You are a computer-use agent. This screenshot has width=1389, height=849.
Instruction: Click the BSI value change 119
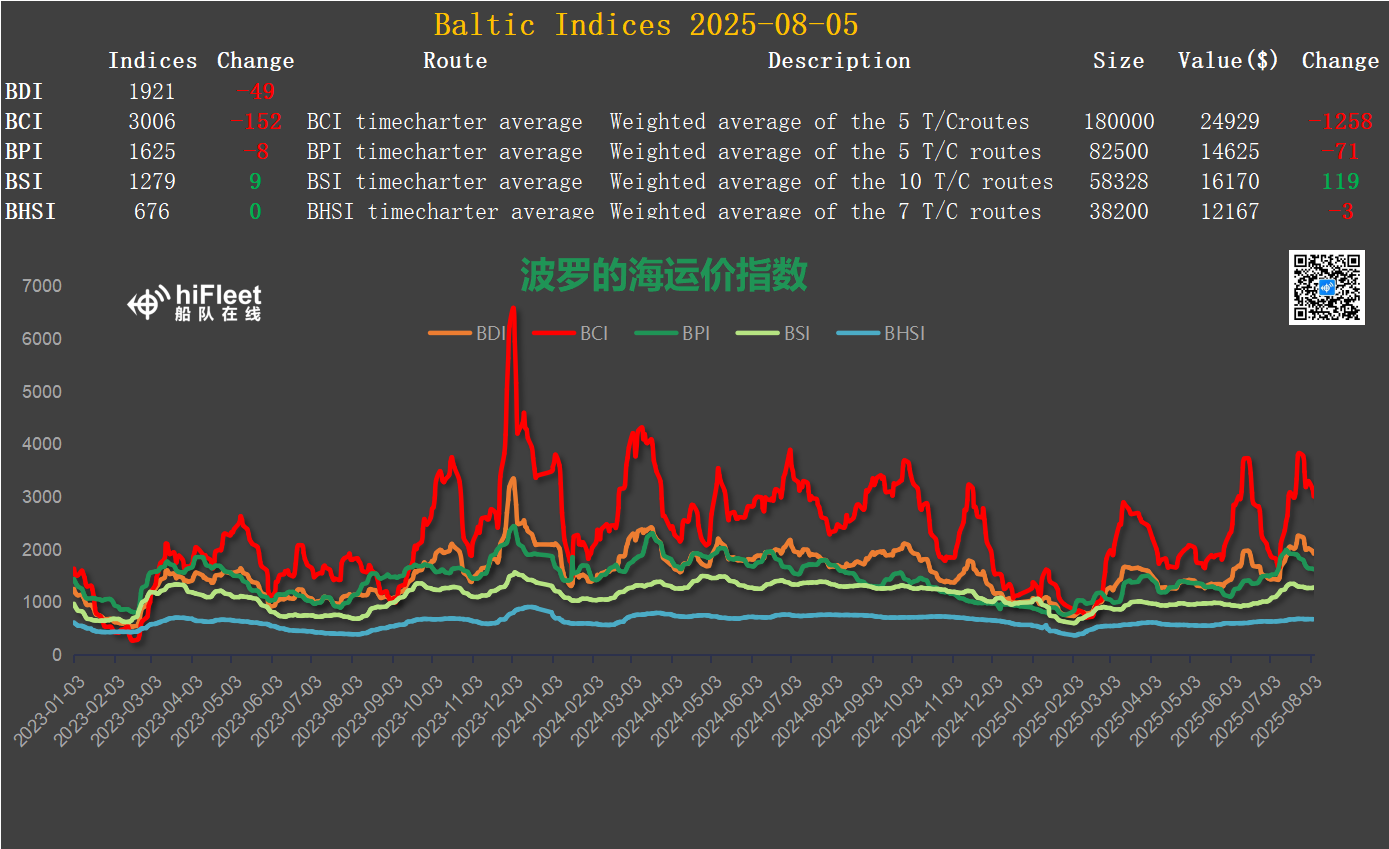point(1340,182)
